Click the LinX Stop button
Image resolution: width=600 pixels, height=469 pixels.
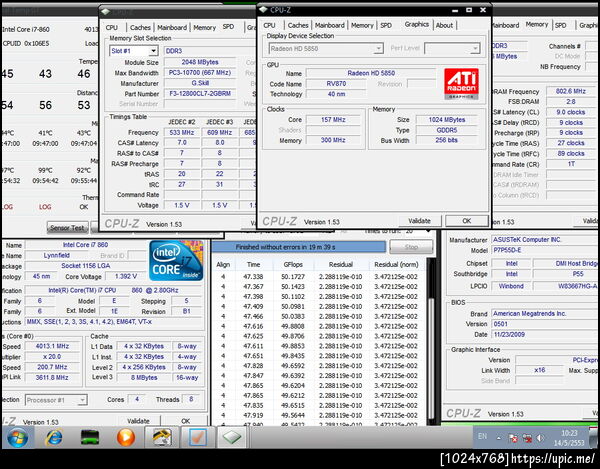click(x=411, y=247)
